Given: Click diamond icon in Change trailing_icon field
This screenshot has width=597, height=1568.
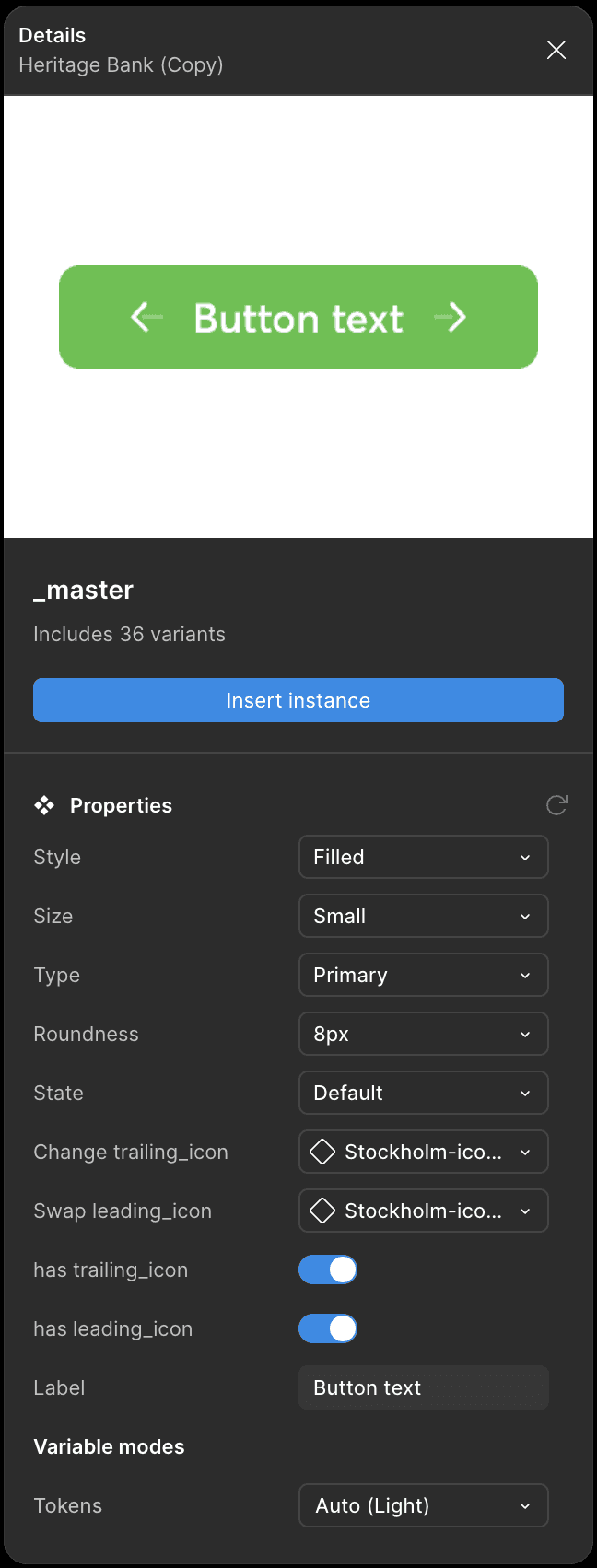Looking at the screenshot, I should tap(322, 1152).
